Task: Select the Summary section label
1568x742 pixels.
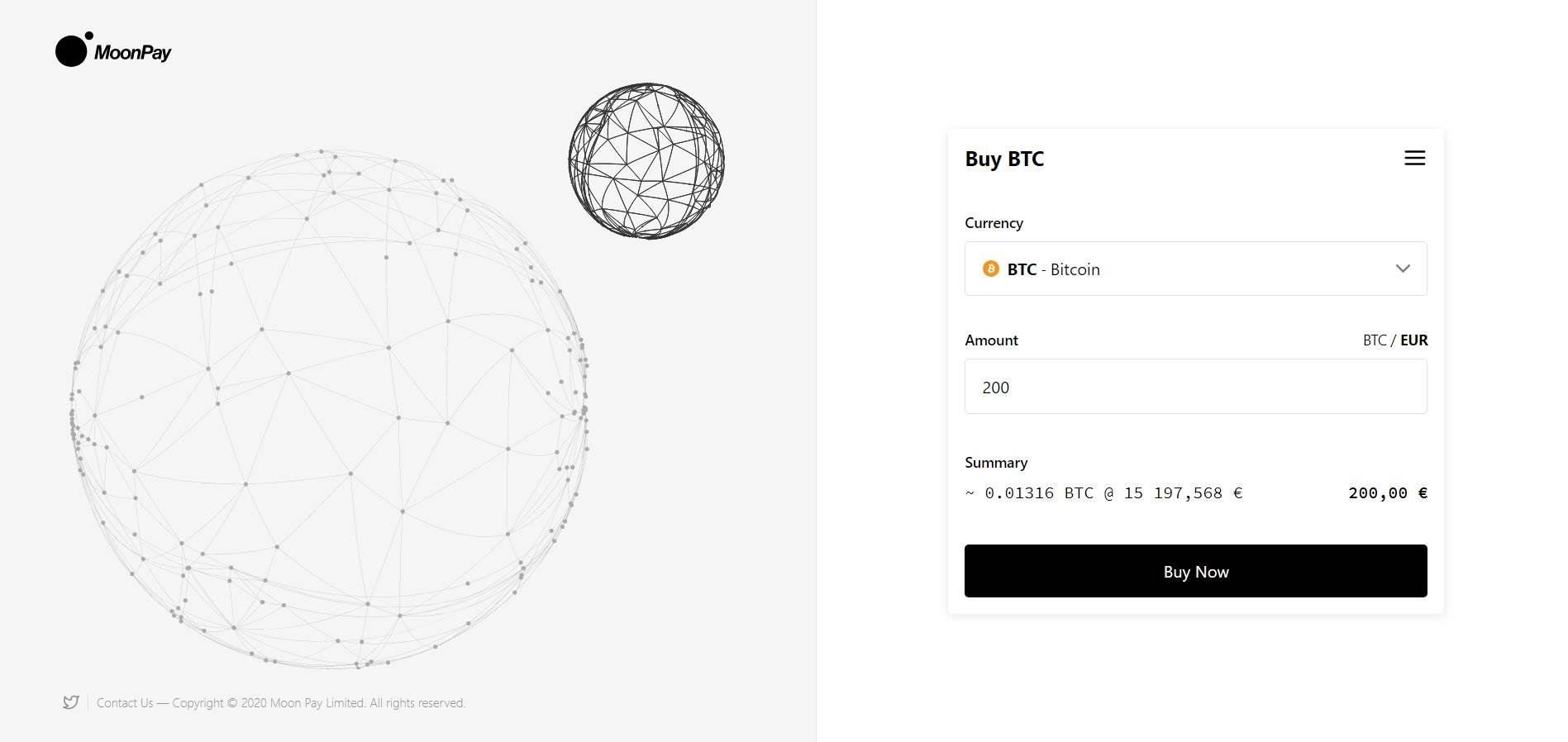Action: click(995, 463)
